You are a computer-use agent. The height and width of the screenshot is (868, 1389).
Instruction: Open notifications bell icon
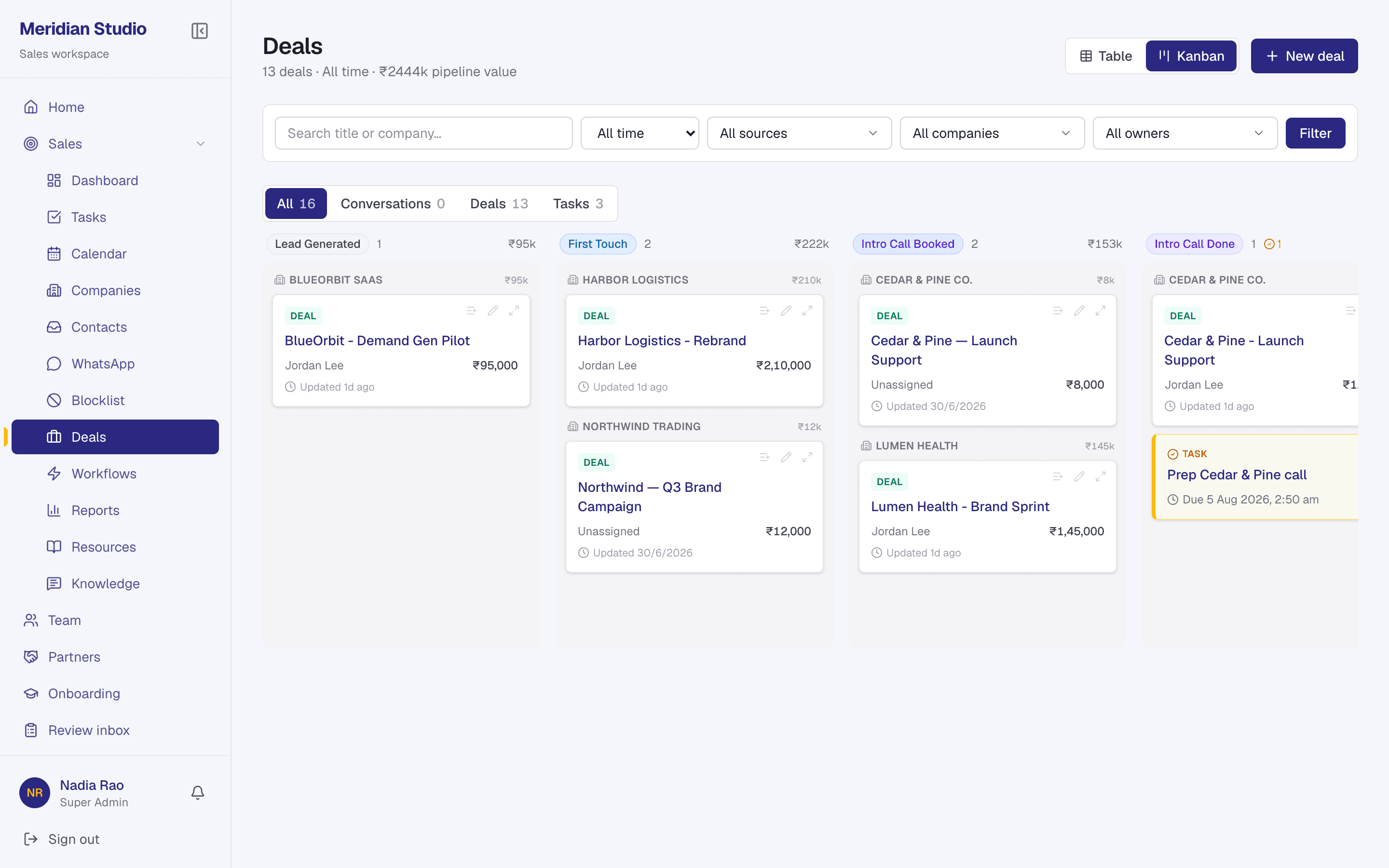197,793
